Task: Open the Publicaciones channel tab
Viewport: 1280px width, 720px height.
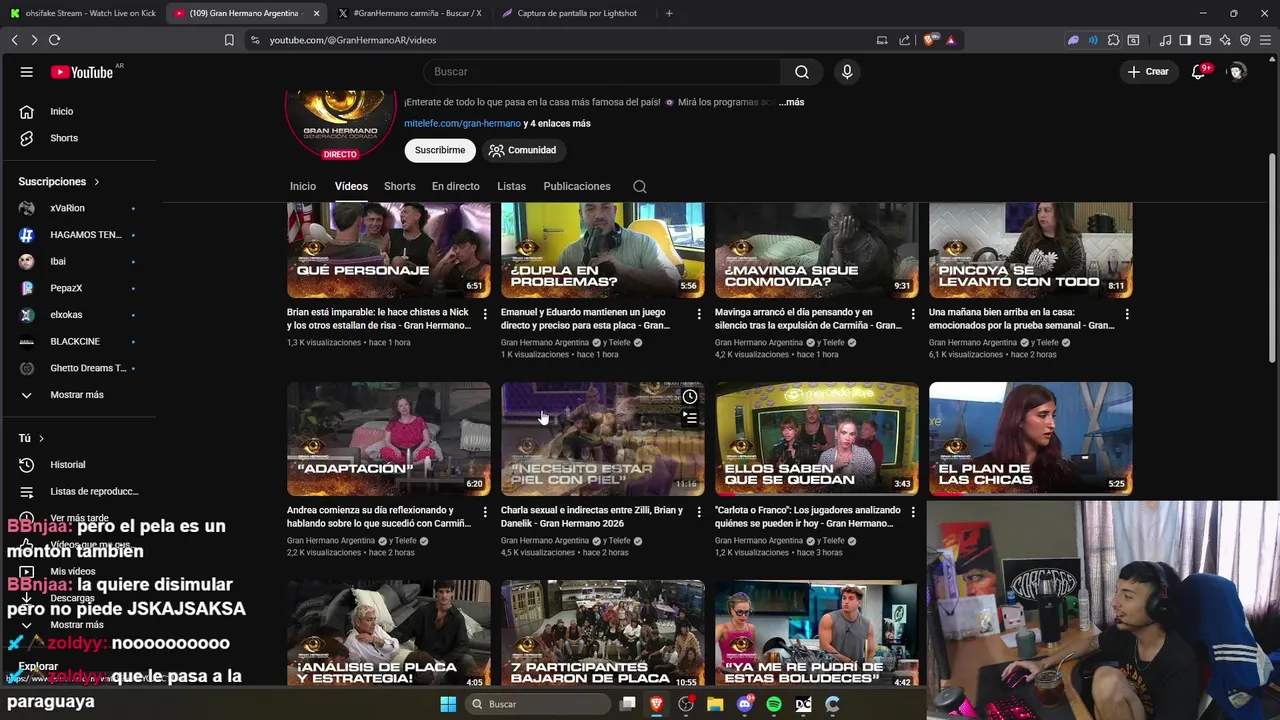Action: 577,187
